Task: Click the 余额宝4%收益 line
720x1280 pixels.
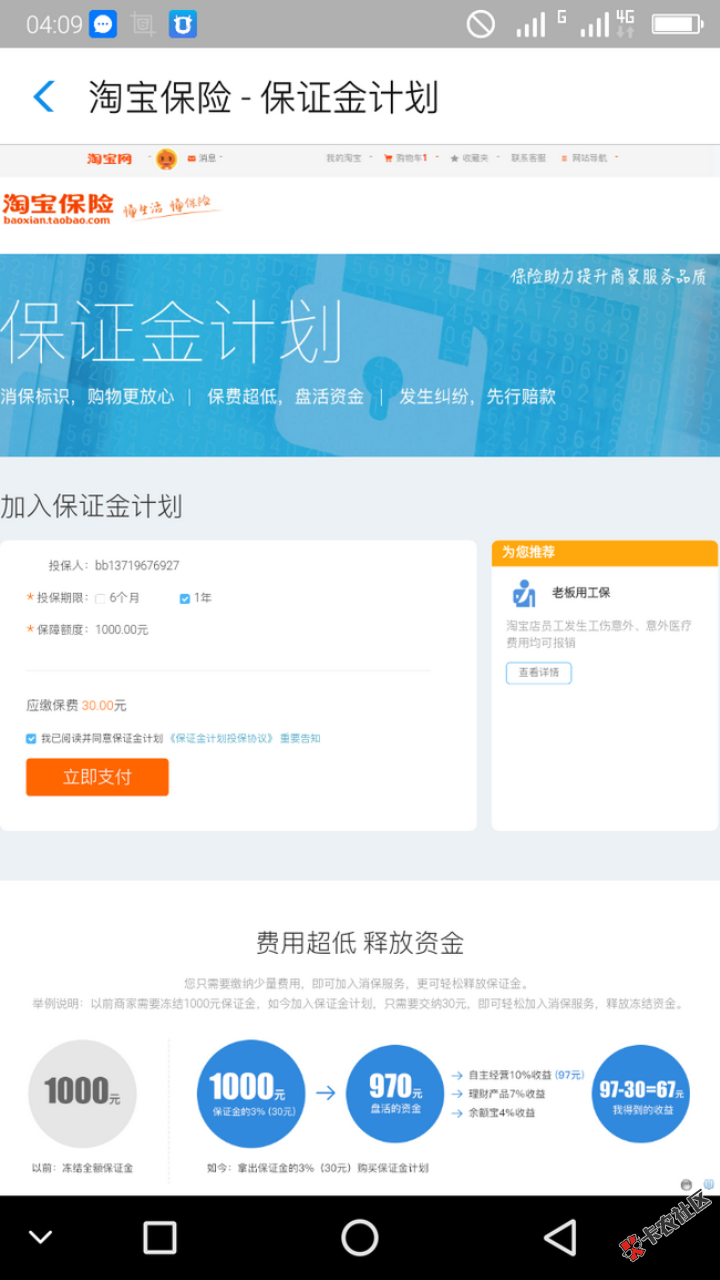Action: pos(493,1112)
